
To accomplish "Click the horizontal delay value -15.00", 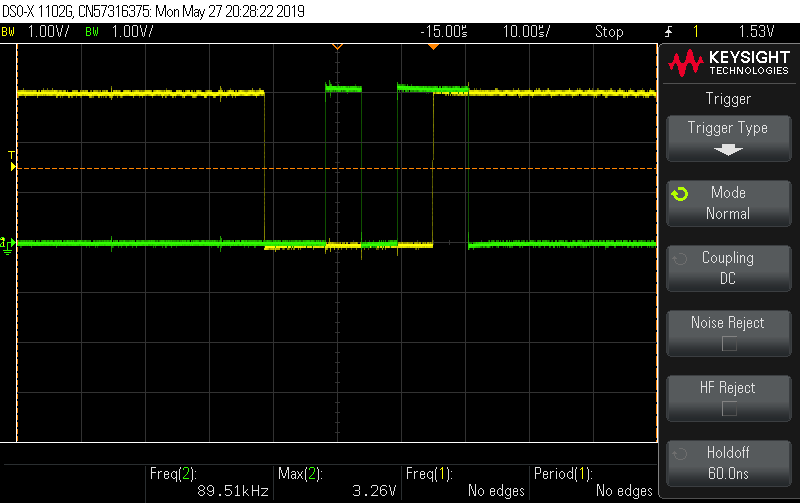I will pyautogui.click(x=443, y=32).
